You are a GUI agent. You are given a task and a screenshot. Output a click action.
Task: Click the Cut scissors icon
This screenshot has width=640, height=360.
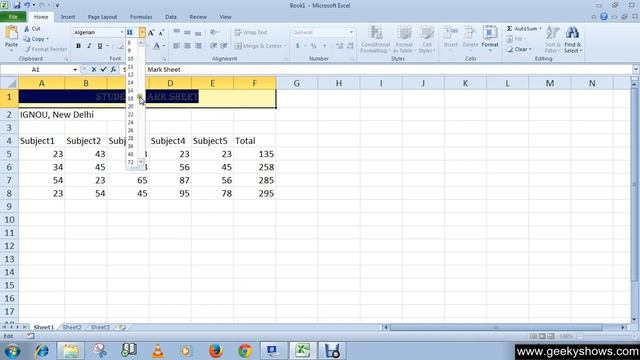click(27, 29)
